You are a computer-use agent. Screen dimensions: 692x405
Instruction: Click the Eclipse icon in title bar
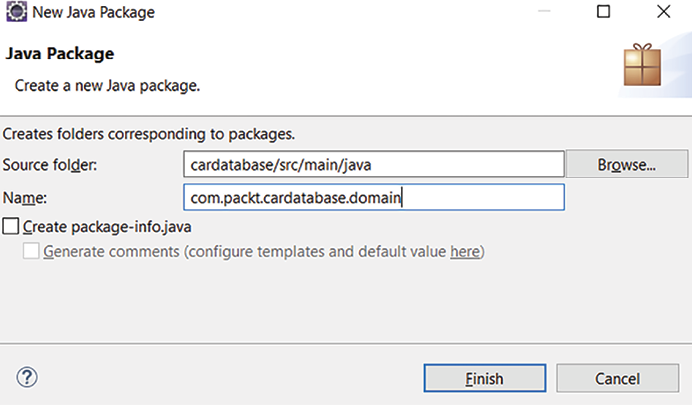tap(16, 14)
